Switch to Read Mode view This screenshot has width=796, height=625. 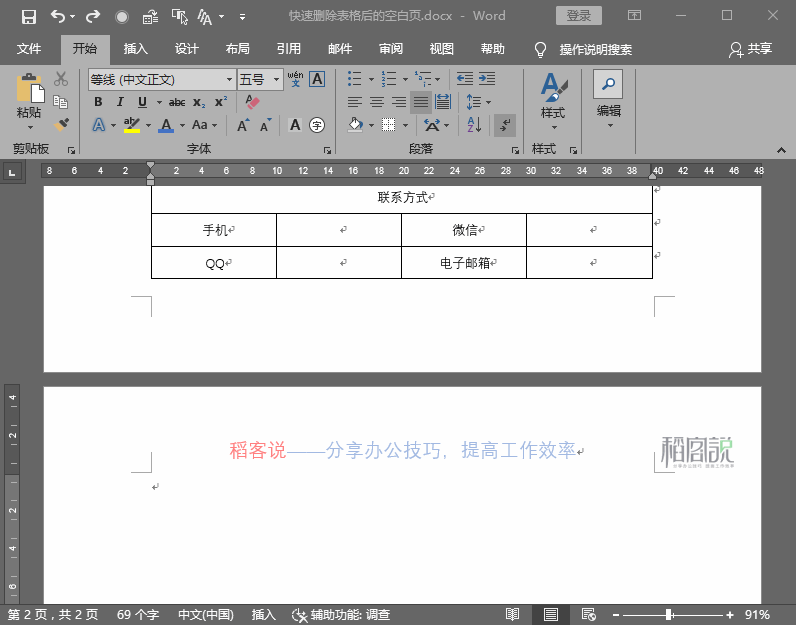point(512,614)
